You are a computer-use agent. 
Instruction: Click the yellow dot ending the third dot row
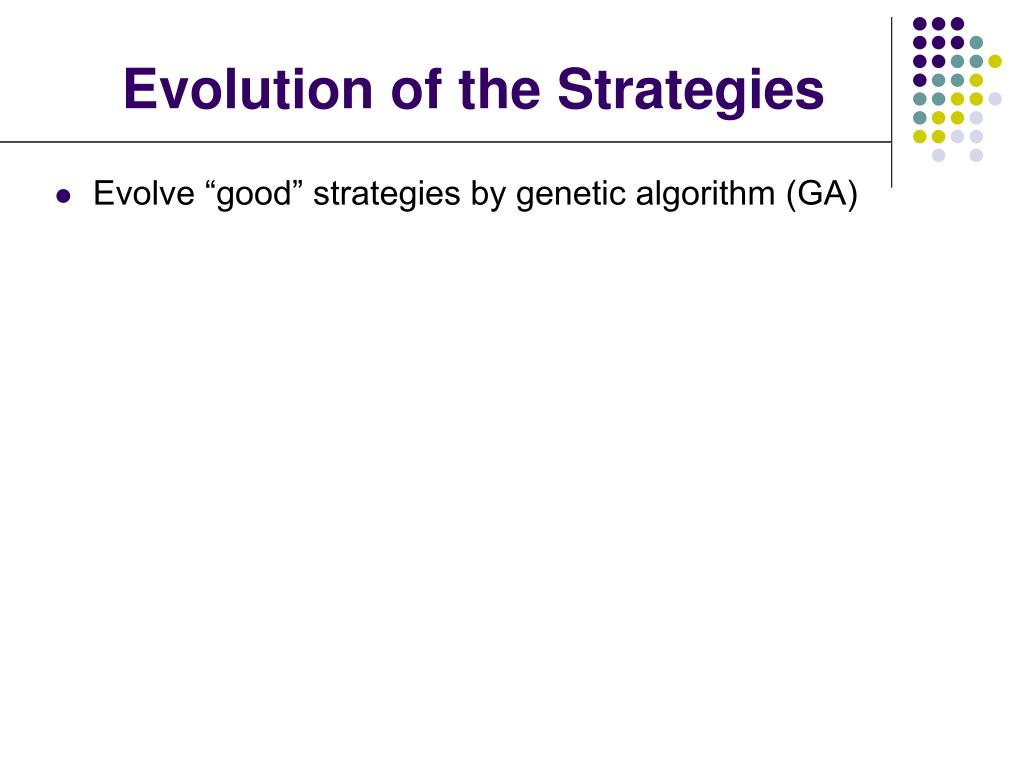click(x=995, y=61)
